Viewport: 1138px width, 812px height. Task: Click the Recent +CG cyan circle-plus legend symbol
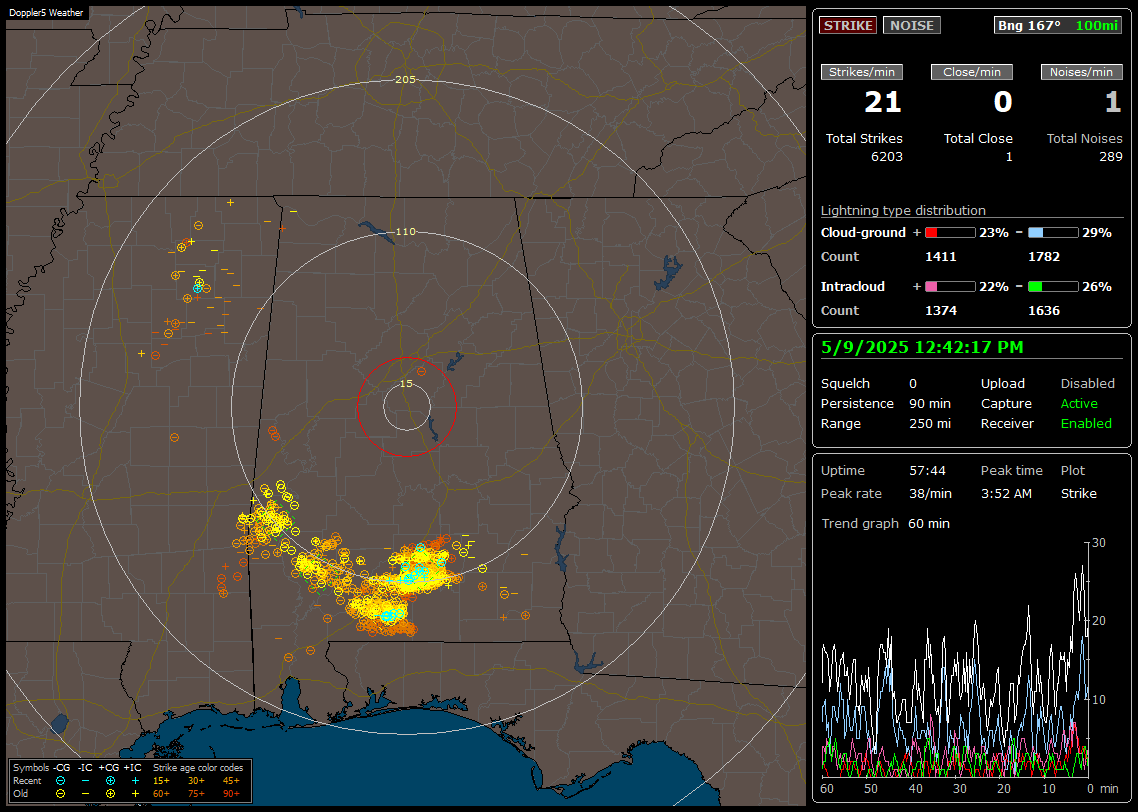(110, 781)
